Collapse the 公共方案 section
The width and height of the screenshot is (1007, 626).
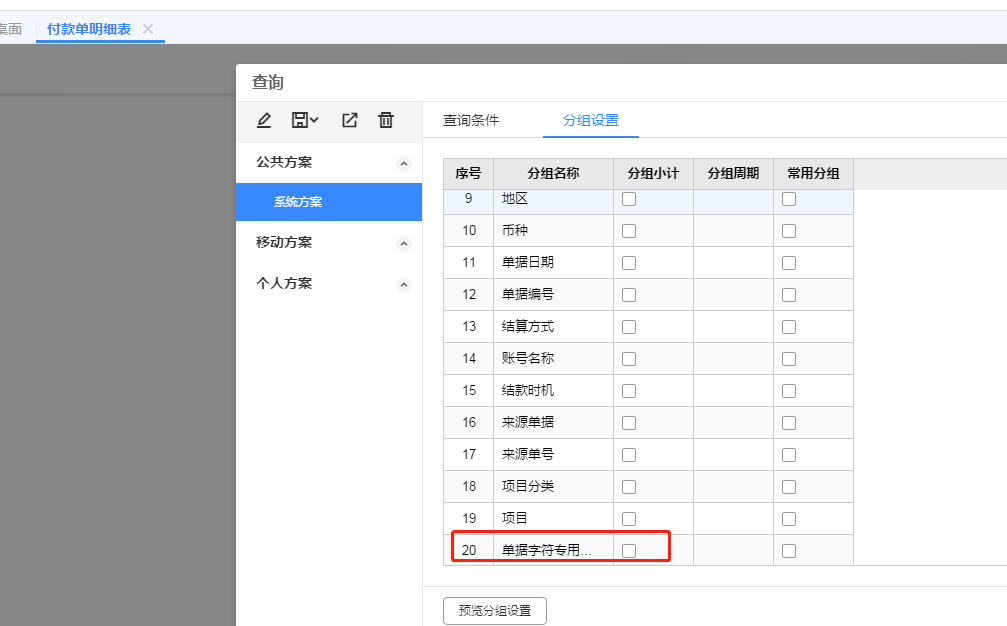(x=403, y=164)
